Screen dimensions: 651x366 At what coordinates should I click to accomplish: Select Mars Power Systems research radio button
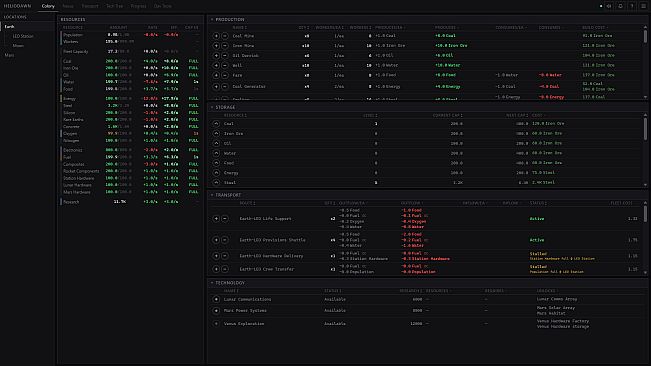(216, 310)
